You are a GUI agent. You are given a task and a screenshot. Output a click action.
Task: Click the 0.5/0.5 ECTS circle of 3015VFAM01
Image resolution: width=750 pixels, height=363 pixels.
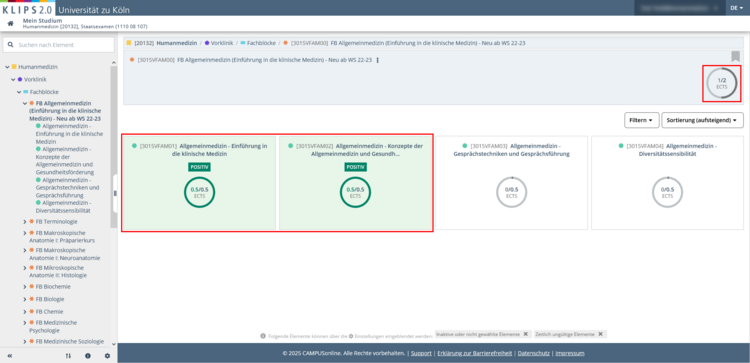(199, 192)
